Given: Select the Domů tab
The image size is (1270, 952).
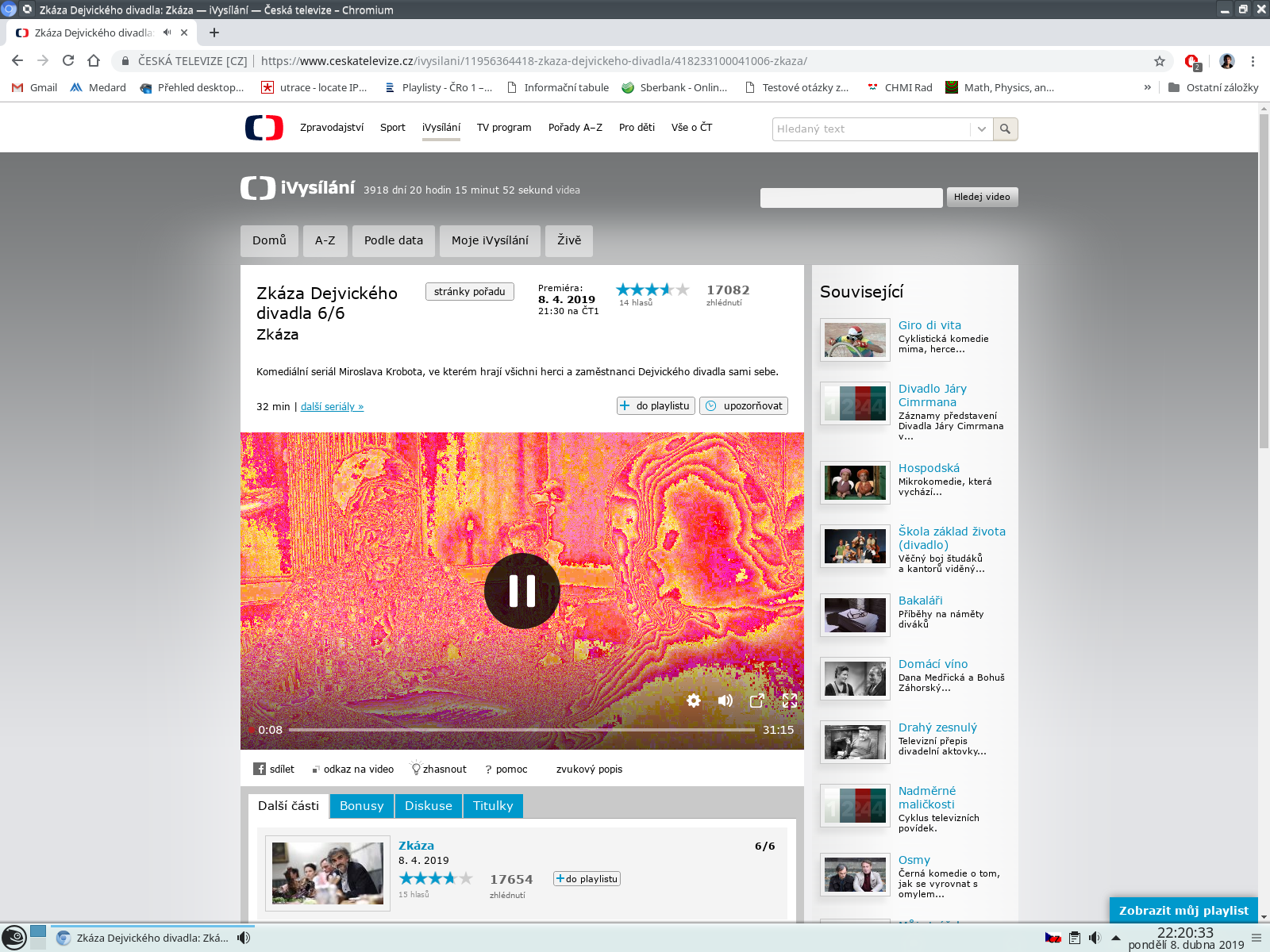Looking at the screenshot, I should click(x=269, y=240).
